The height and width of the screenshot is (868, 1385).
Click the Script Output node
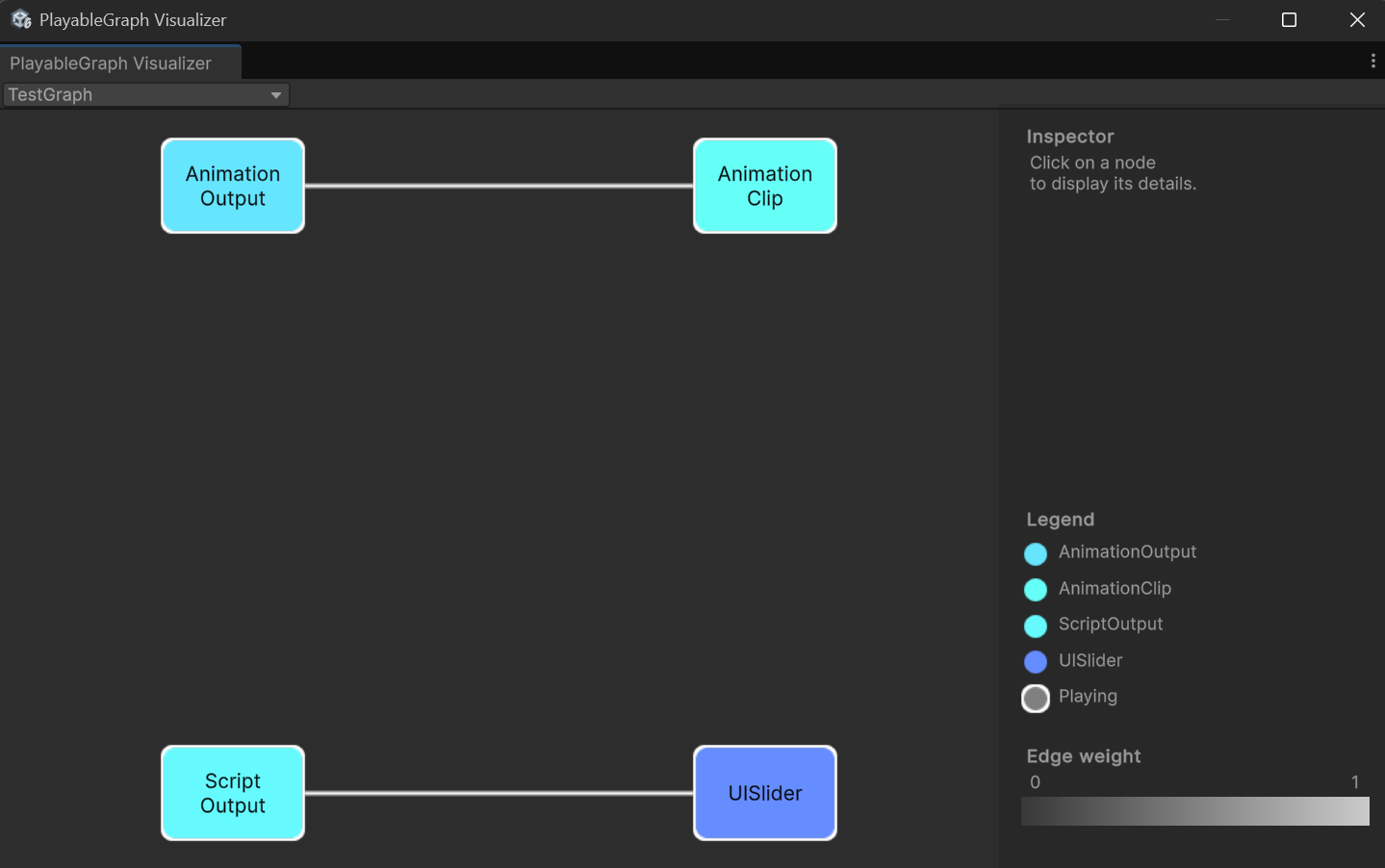pyautogui.click(x=233, y=793)
